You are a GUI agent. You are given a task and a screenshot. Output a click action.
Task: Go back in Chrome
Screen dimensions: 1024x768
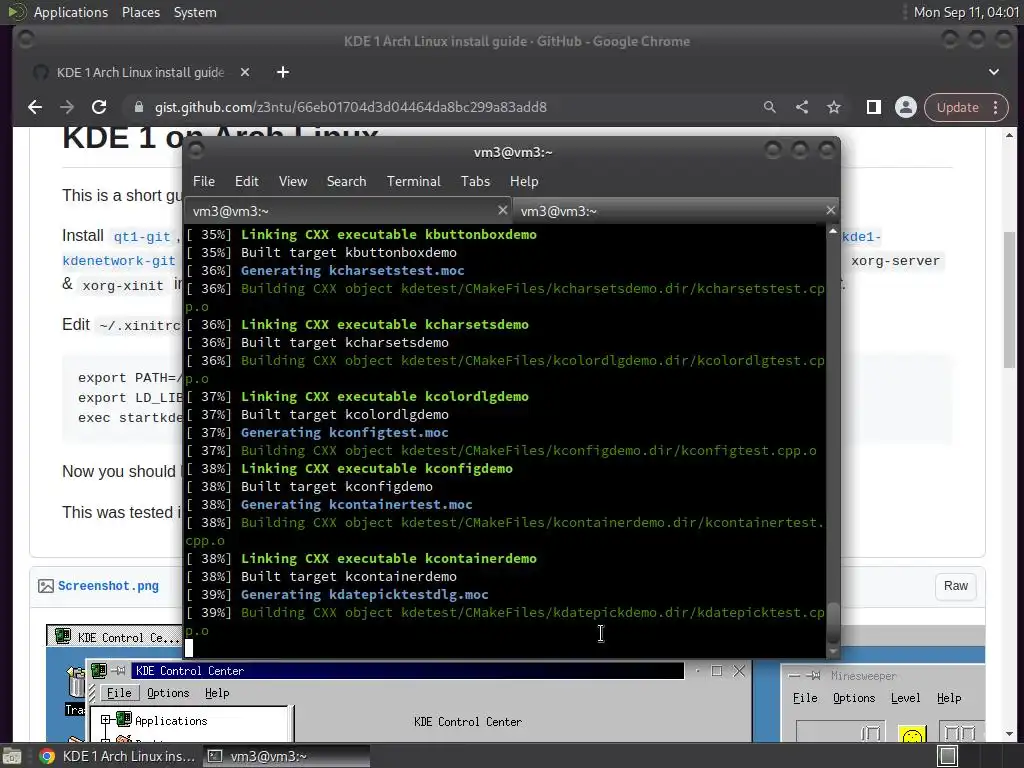pos(35,107)
